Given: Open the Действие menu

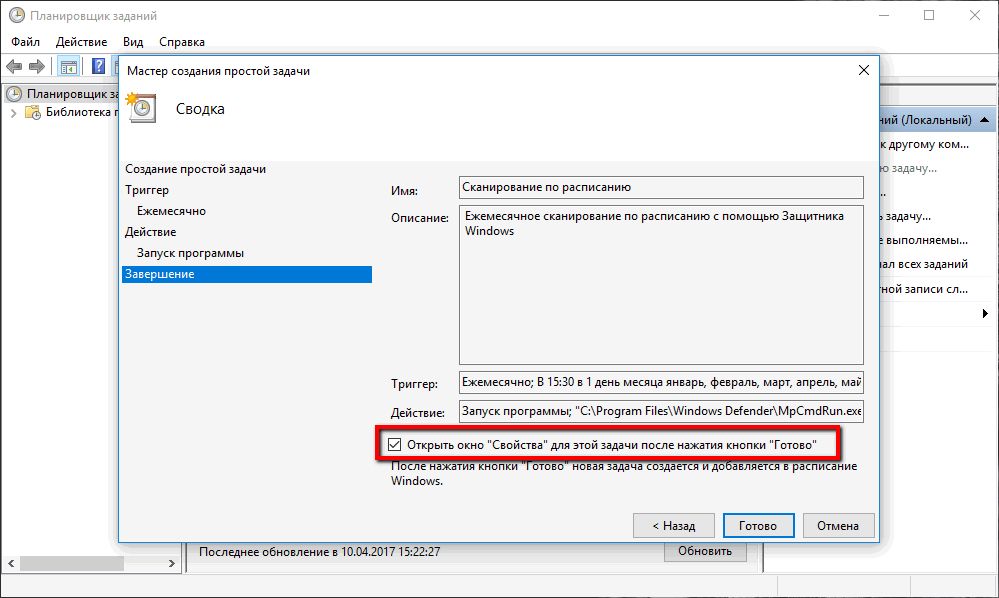Looking at the screenshot, I should tap(82, 42).
